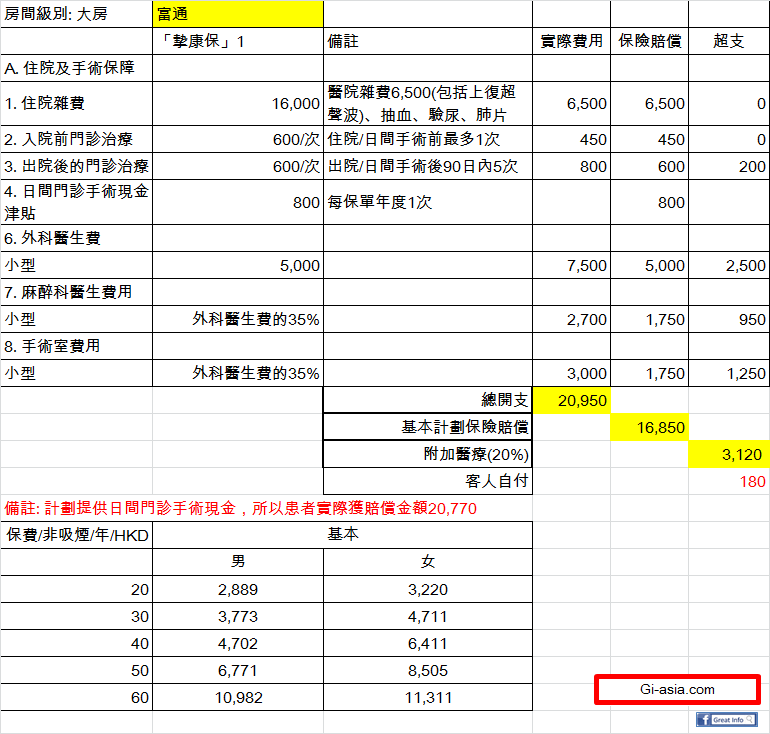Image resolution: width=770 pixels, height=734 pixels.
Task: Click the Gi-asia.com cell
Action: coord(677,689)
